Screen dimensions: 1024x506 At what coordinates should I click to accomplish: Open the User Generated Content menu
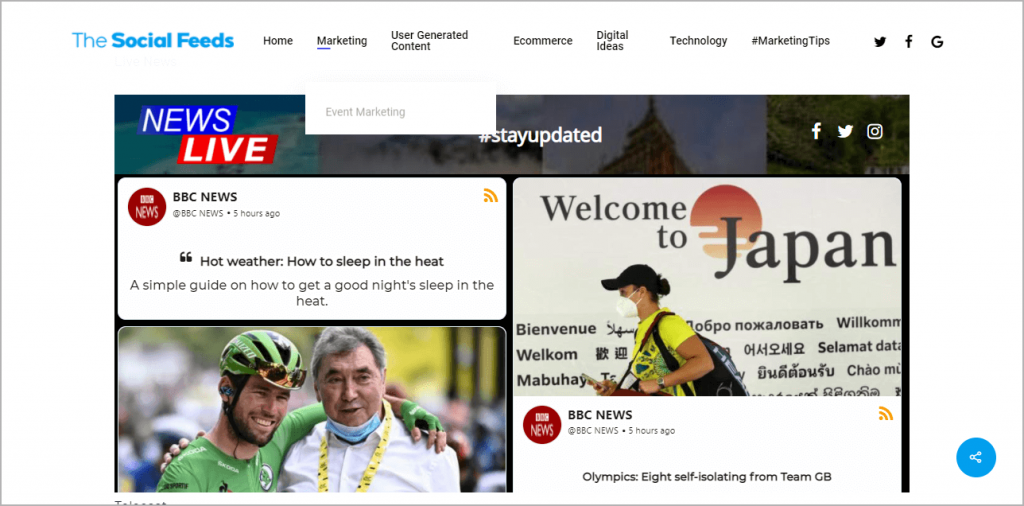click(430, 40)
